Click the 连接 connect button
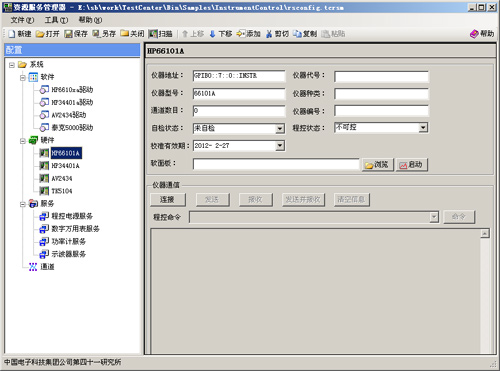 pos(168,200)
